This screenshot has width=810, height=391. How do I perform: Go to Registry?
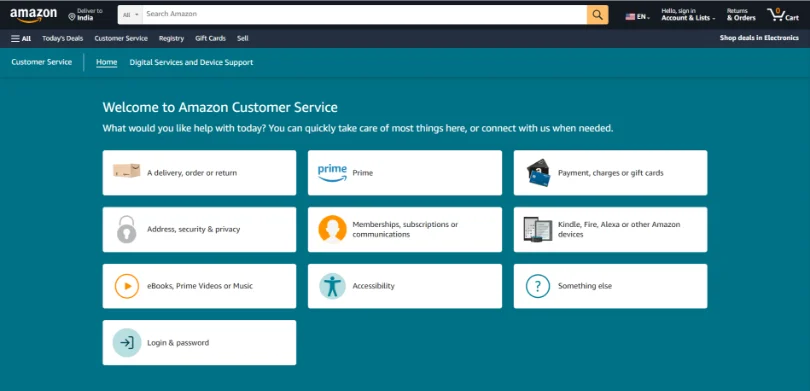171,38
